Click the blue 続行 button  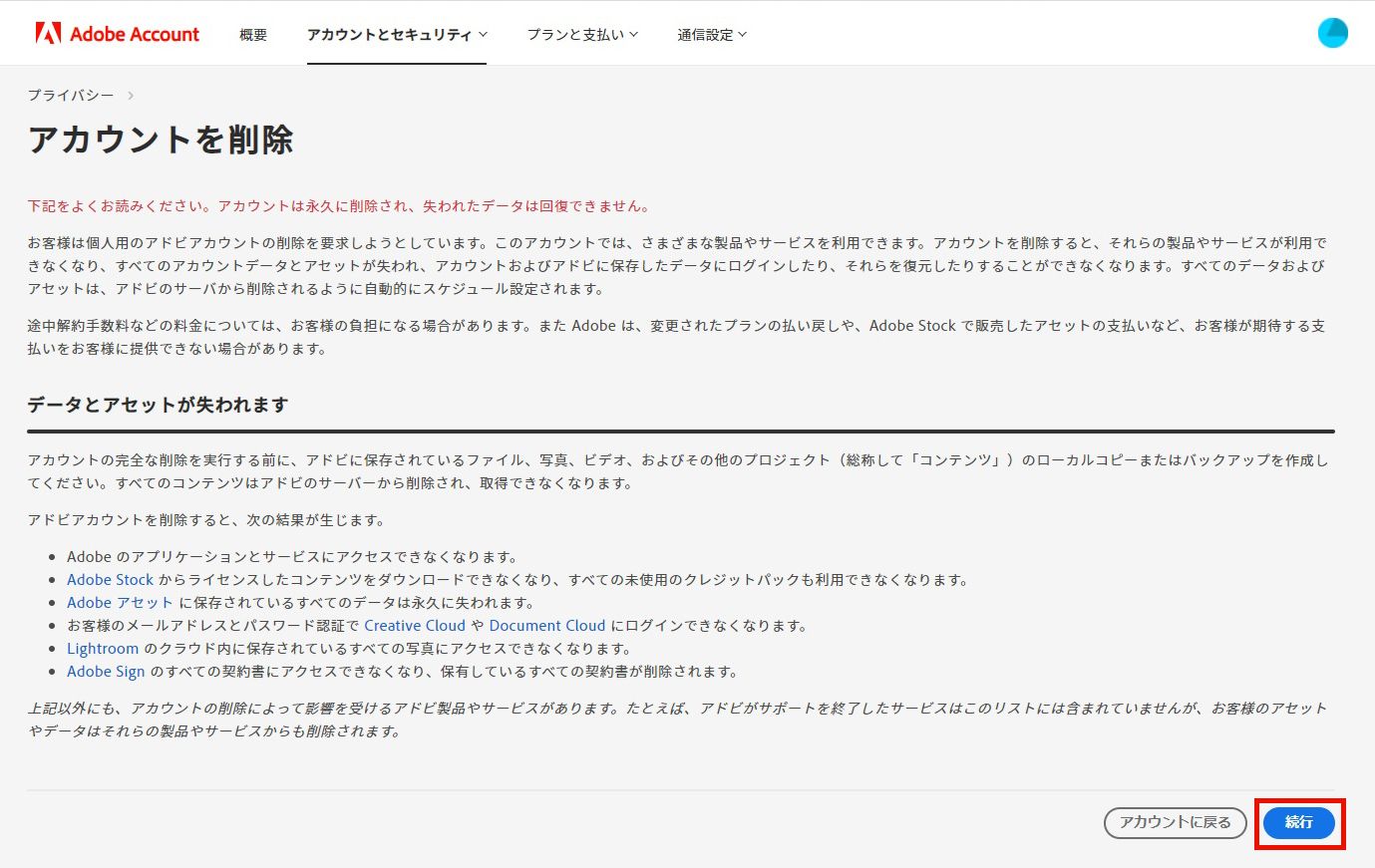[x=1299, y=823]
